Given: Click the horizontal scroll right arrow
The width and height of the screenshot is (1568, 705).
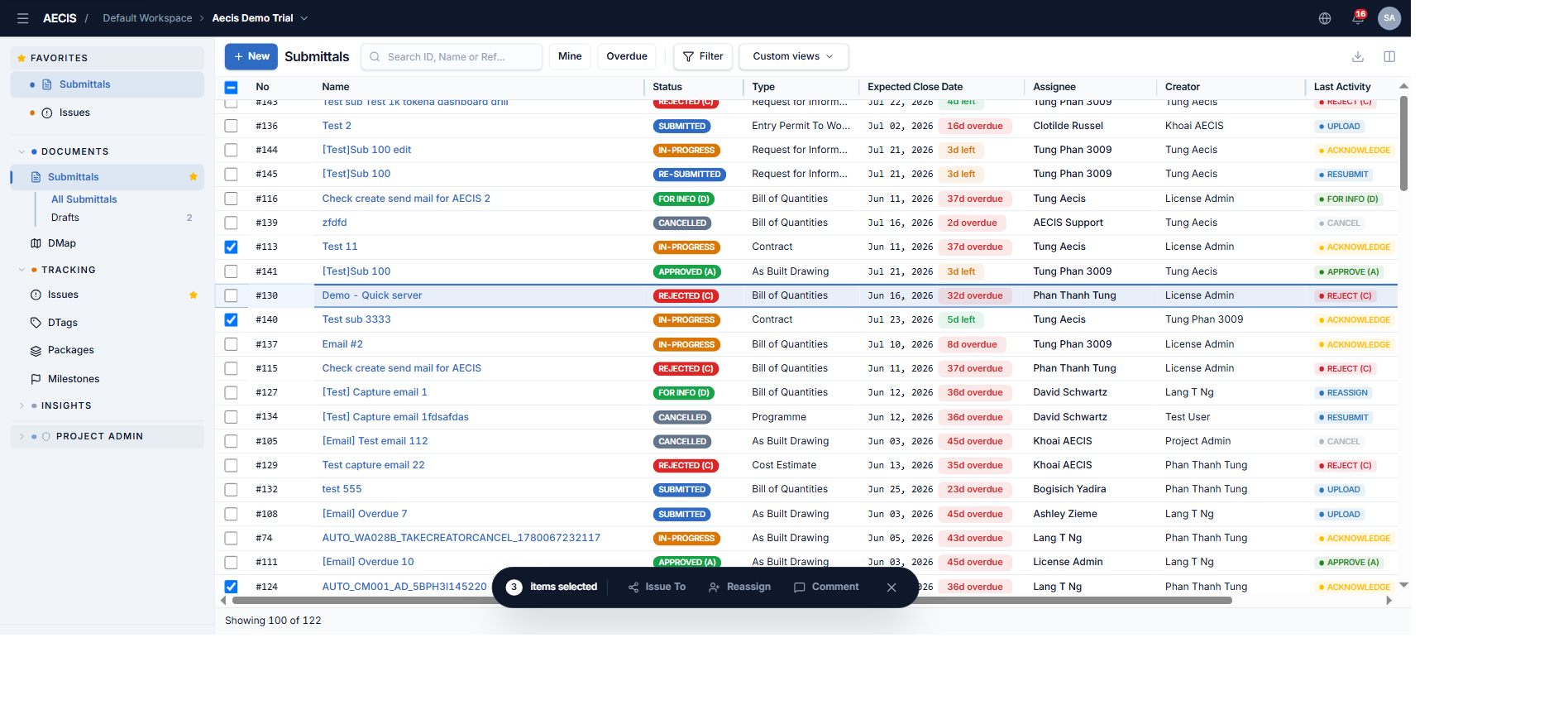Looking at the screenshot, I should click(1389, 601).
